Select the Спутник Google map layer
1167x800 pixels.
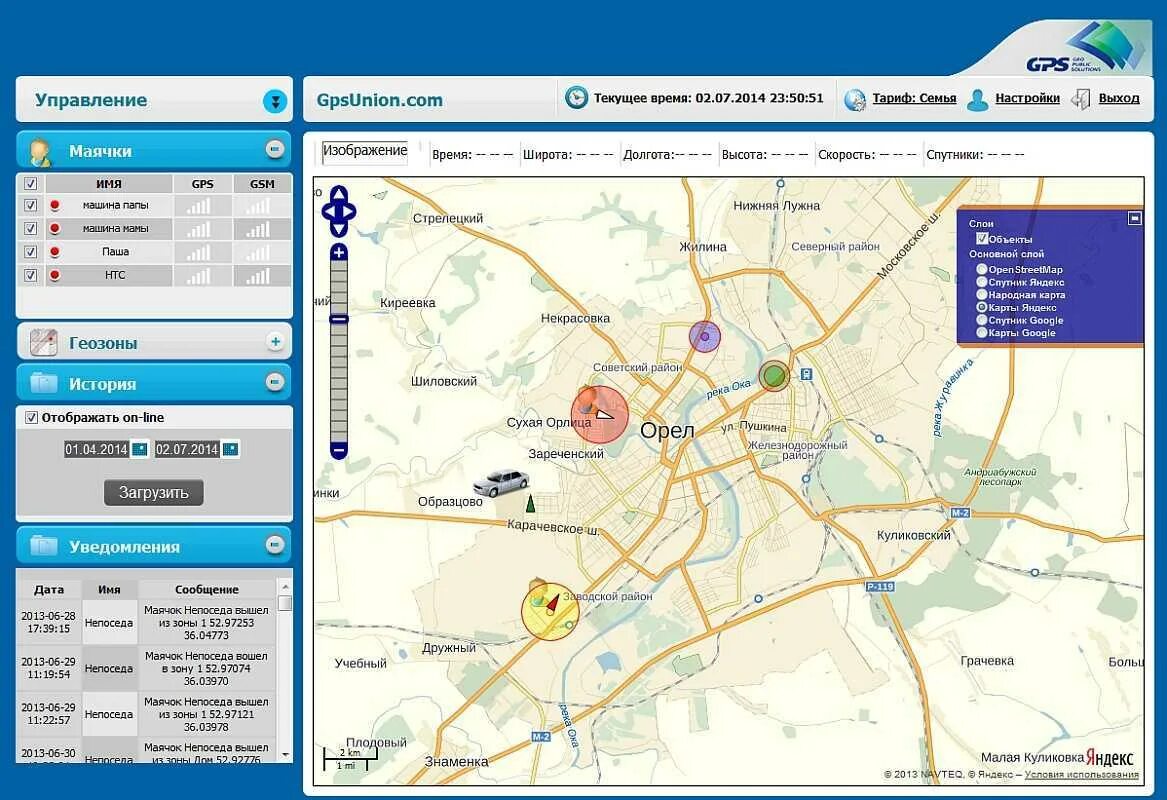[982, 320]
